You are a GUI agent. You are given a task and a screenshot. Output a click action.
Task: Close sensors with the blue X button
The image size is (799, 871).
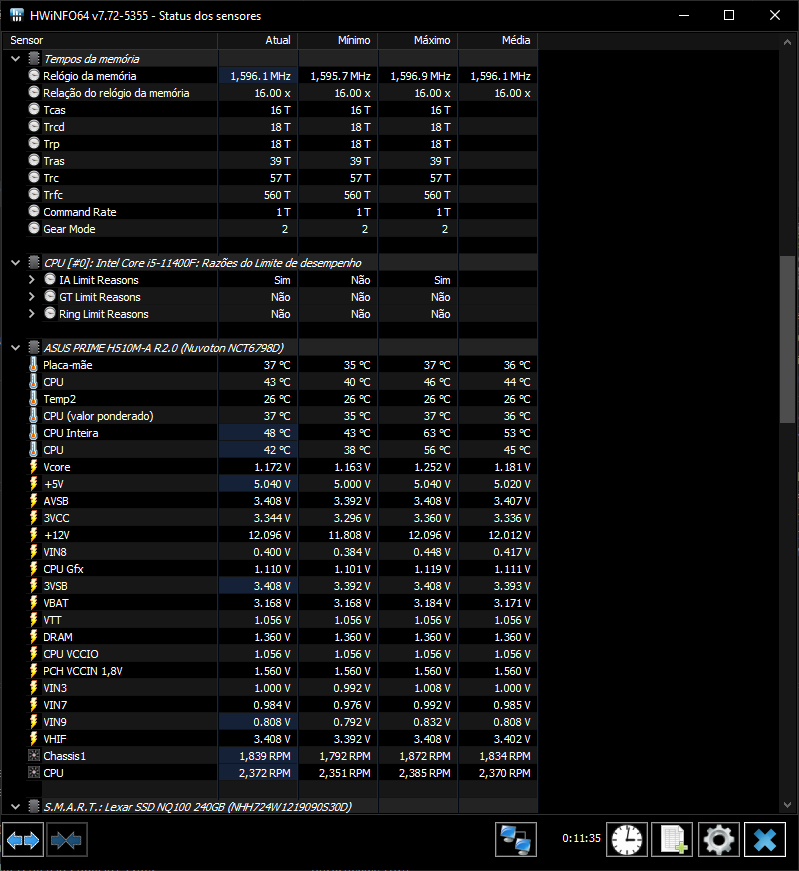click(x=765, y=839)
